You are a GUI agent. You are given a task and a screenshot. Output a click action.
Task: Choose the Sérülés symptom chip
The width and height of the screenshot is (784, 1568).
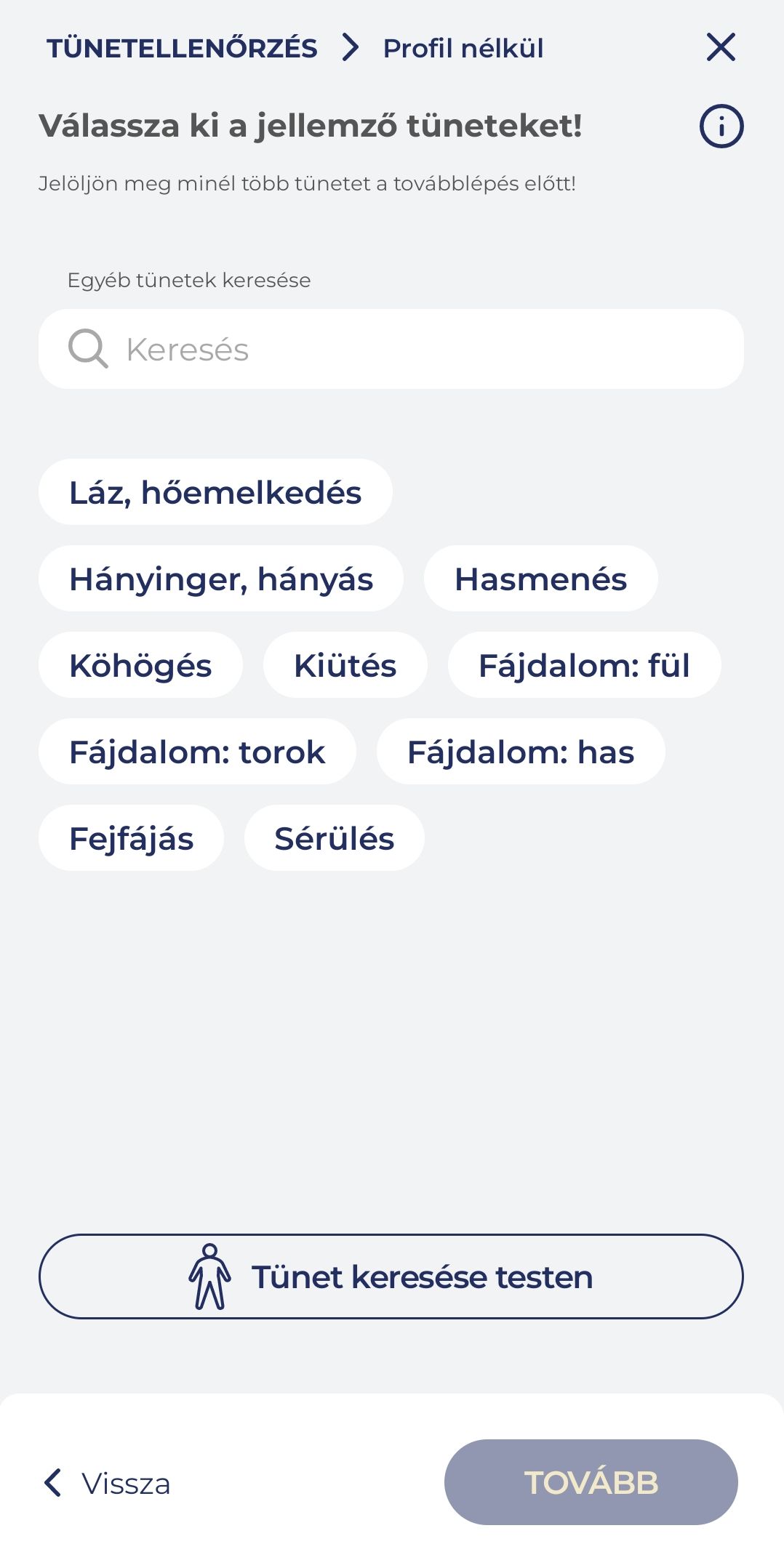[334, 838]
